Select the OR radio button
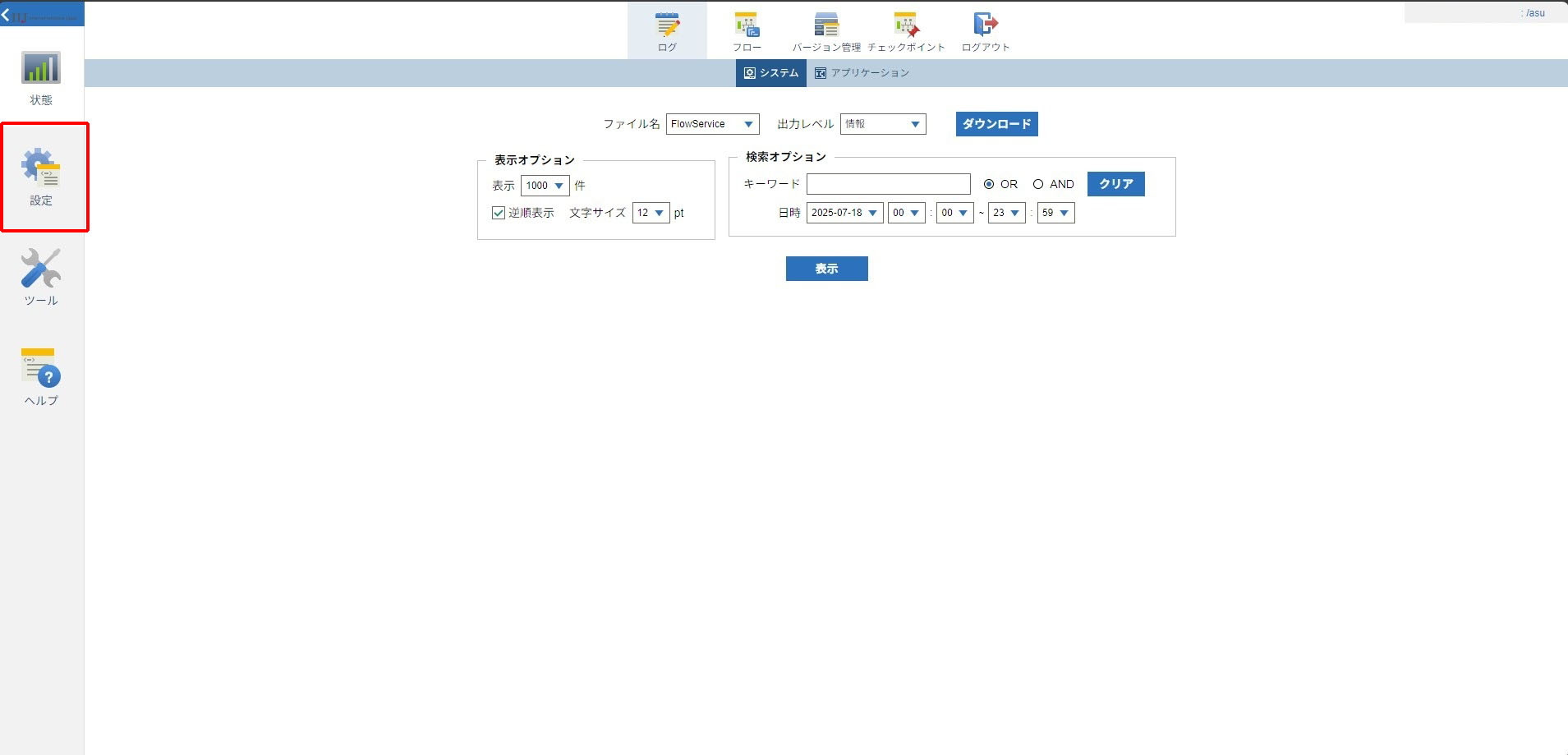This screenshot has width=1568, height=755. pyautogui.click(x=989, y=184)
